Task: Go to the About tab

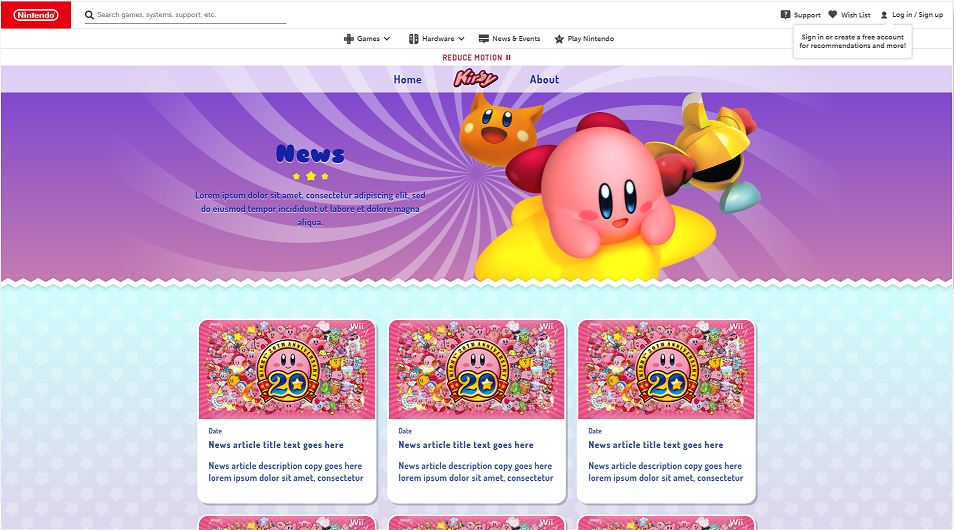Action: pos(544,79)
